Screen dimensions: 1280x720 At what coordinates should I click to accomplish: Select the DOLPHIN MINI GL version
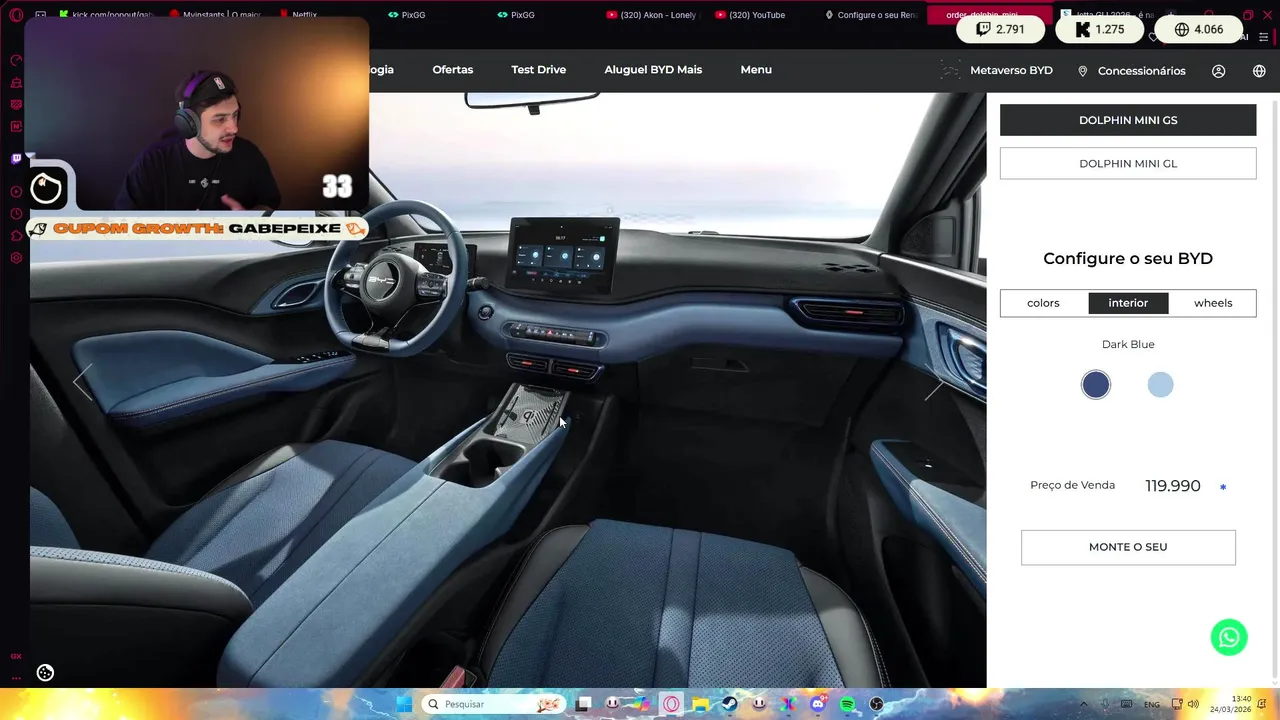pyautogui.click(x=1128, y=163)
